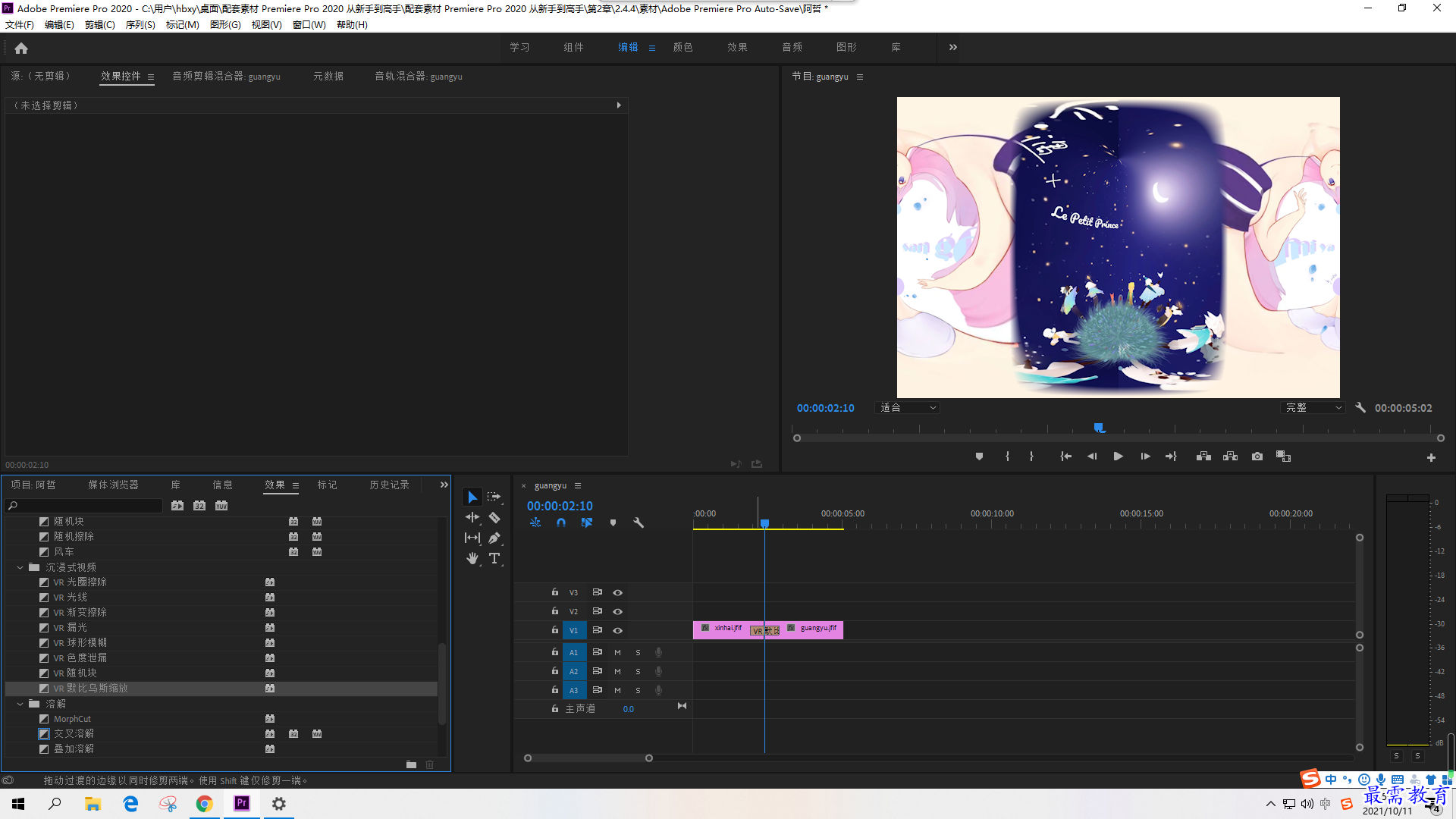This screenshot has width=1456, height=819.
Task: Select the Slip tool
Action: coord(472,538)
